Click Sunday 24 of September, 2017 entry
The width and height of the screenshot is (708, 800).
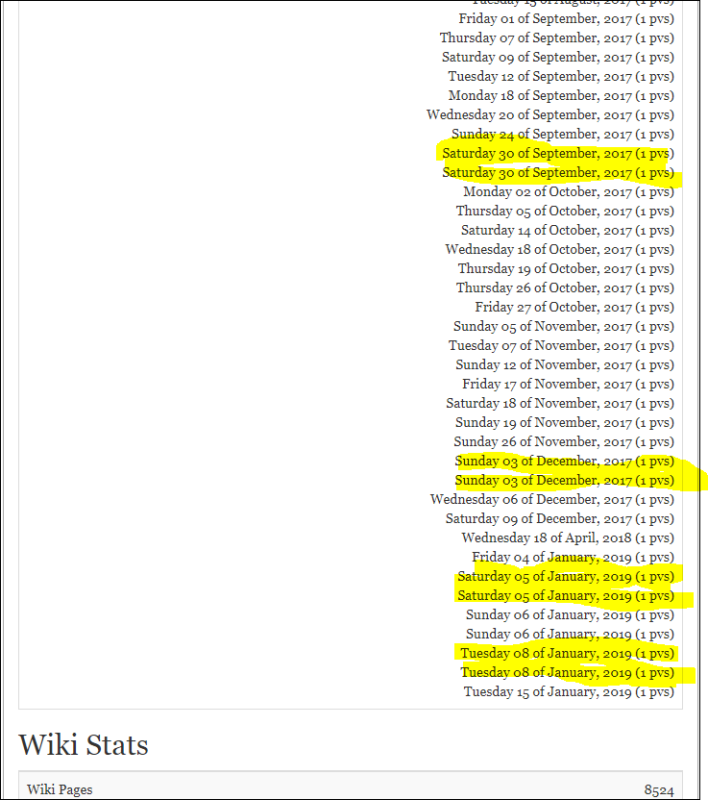click(x=563, y=134)
